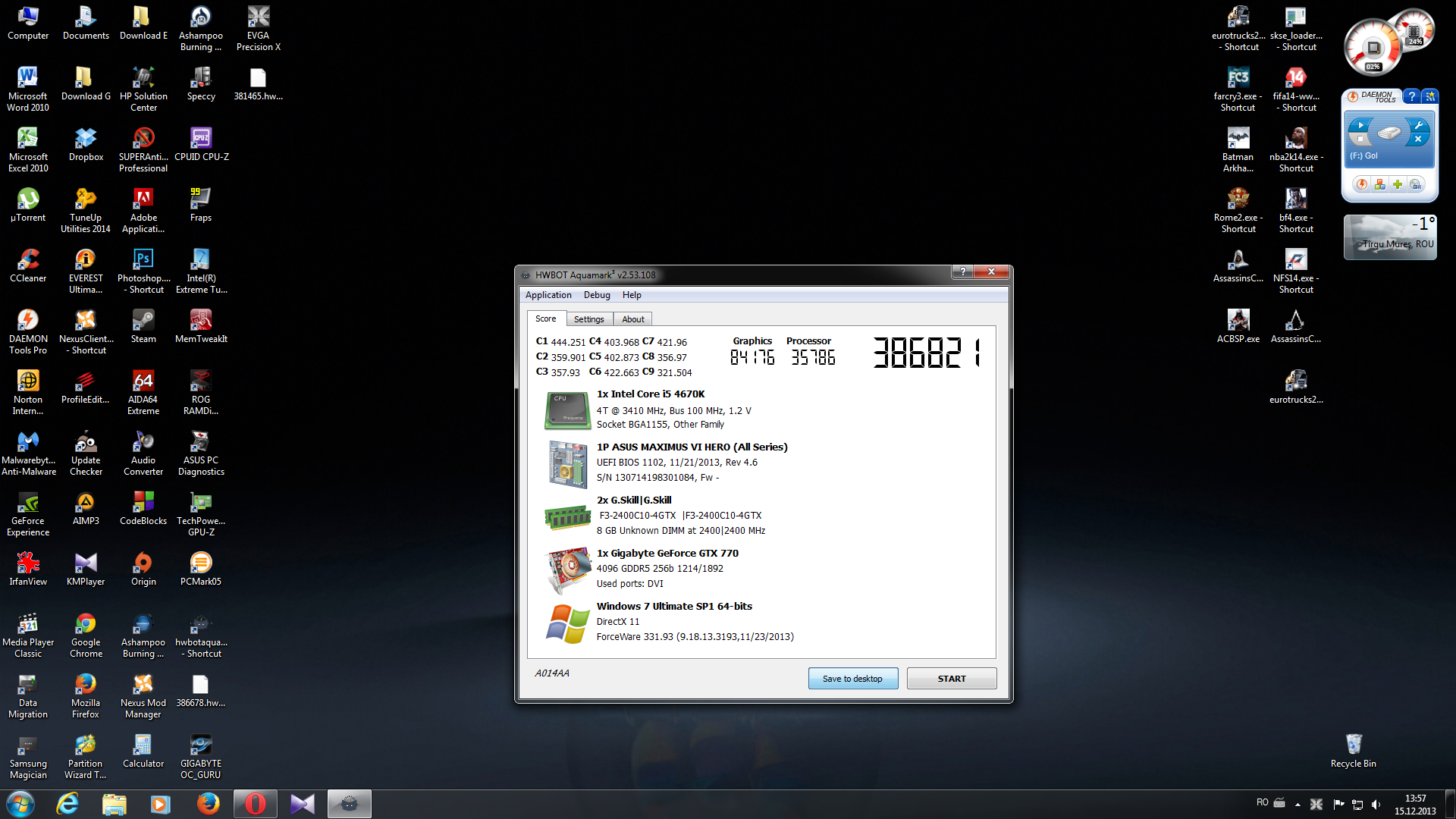
Task: Click the orange lightning icon in DAEMON Tools bottom row
Action: tap(1362, 184)
